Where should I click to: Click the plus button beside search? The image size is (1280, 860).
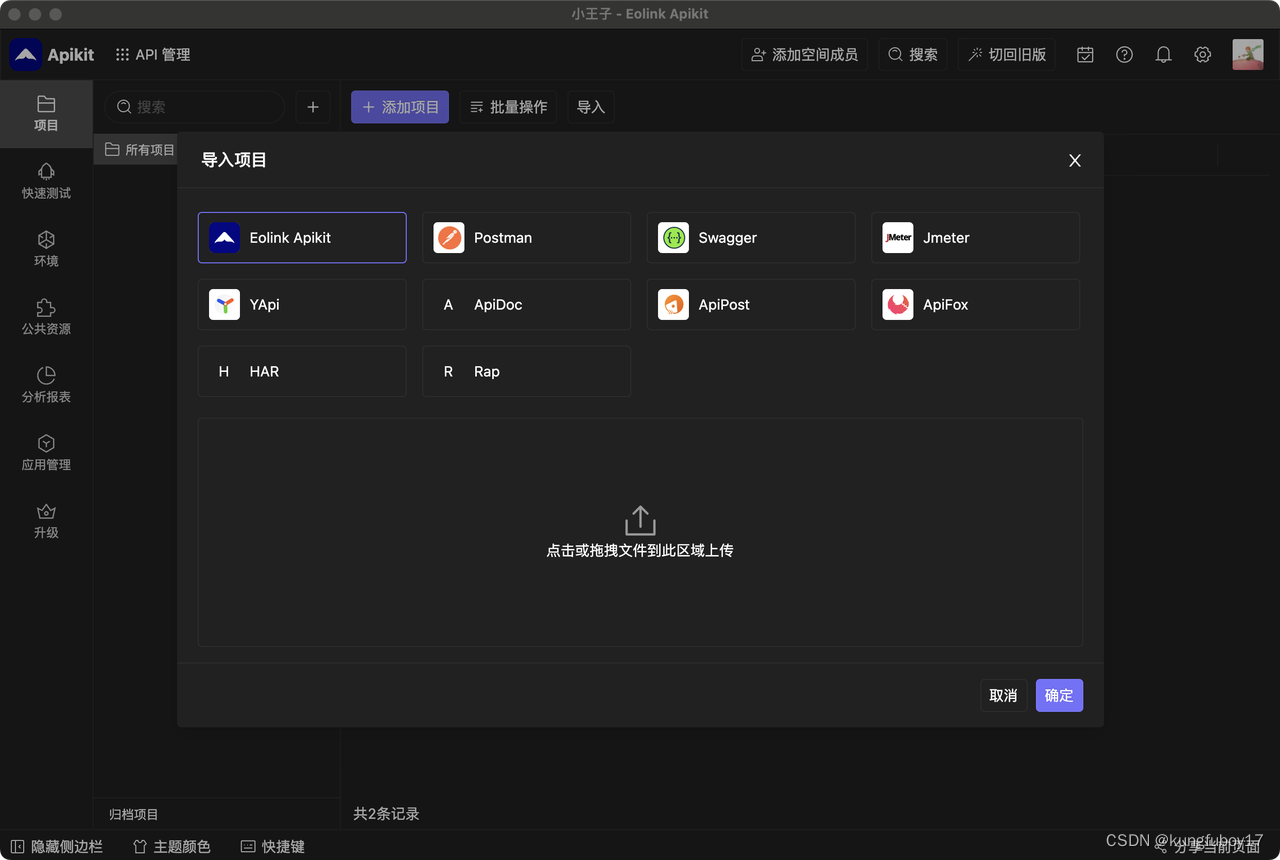(x=313, y=107)
